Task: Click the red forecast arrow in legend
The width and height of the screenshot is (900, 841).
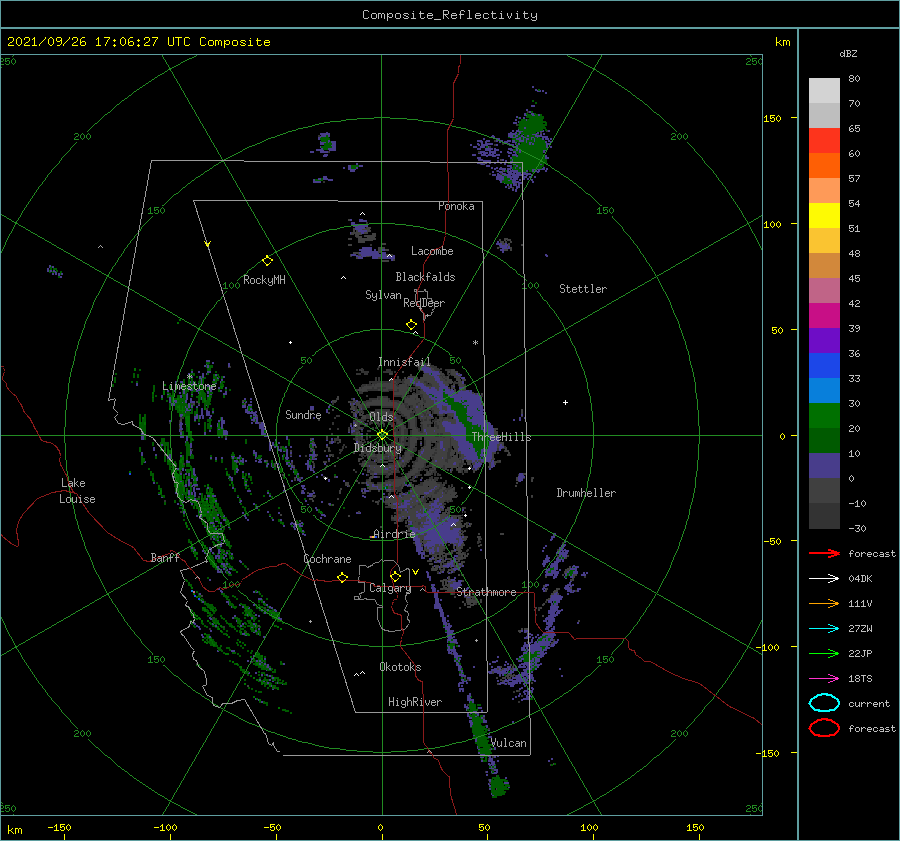Action: point(824,553)
